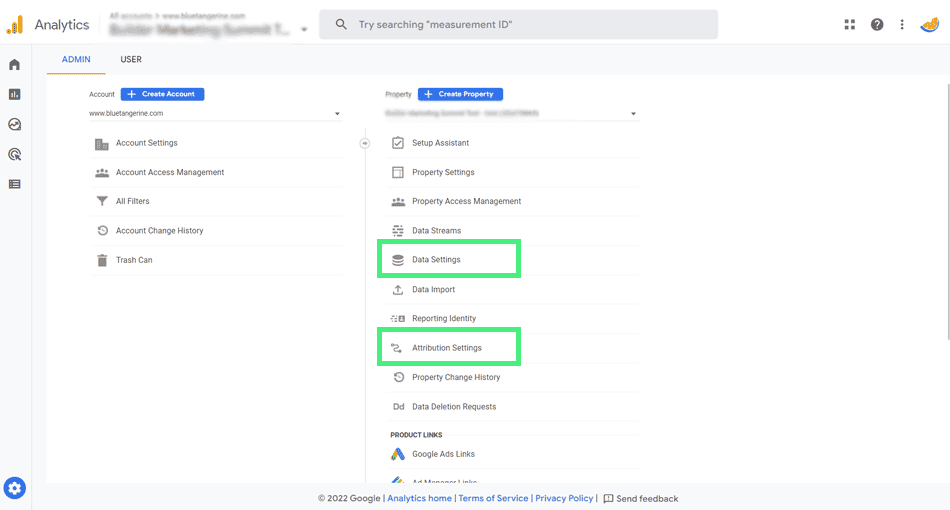
Task: Open Trash Can text
Action: point(134,260)
